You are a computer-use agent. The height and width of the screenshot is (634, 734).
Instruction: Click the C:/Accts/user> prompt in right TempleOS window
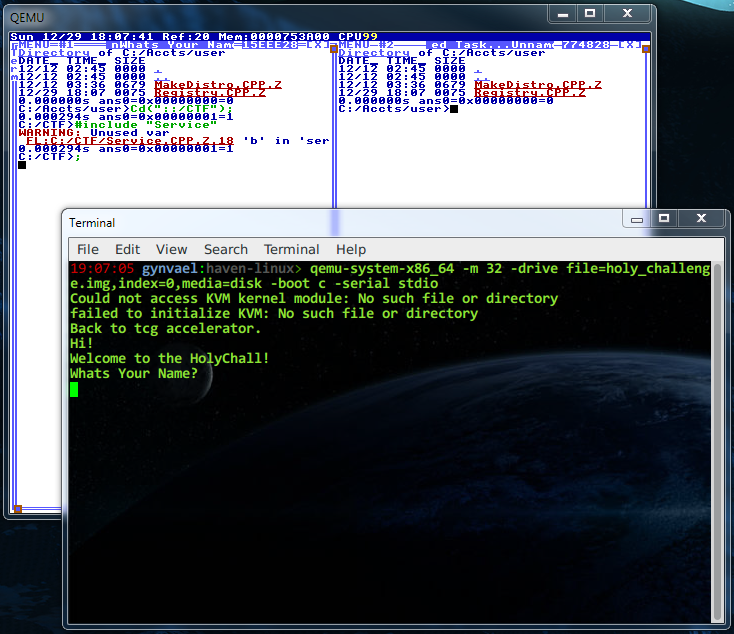click(394, 109)
